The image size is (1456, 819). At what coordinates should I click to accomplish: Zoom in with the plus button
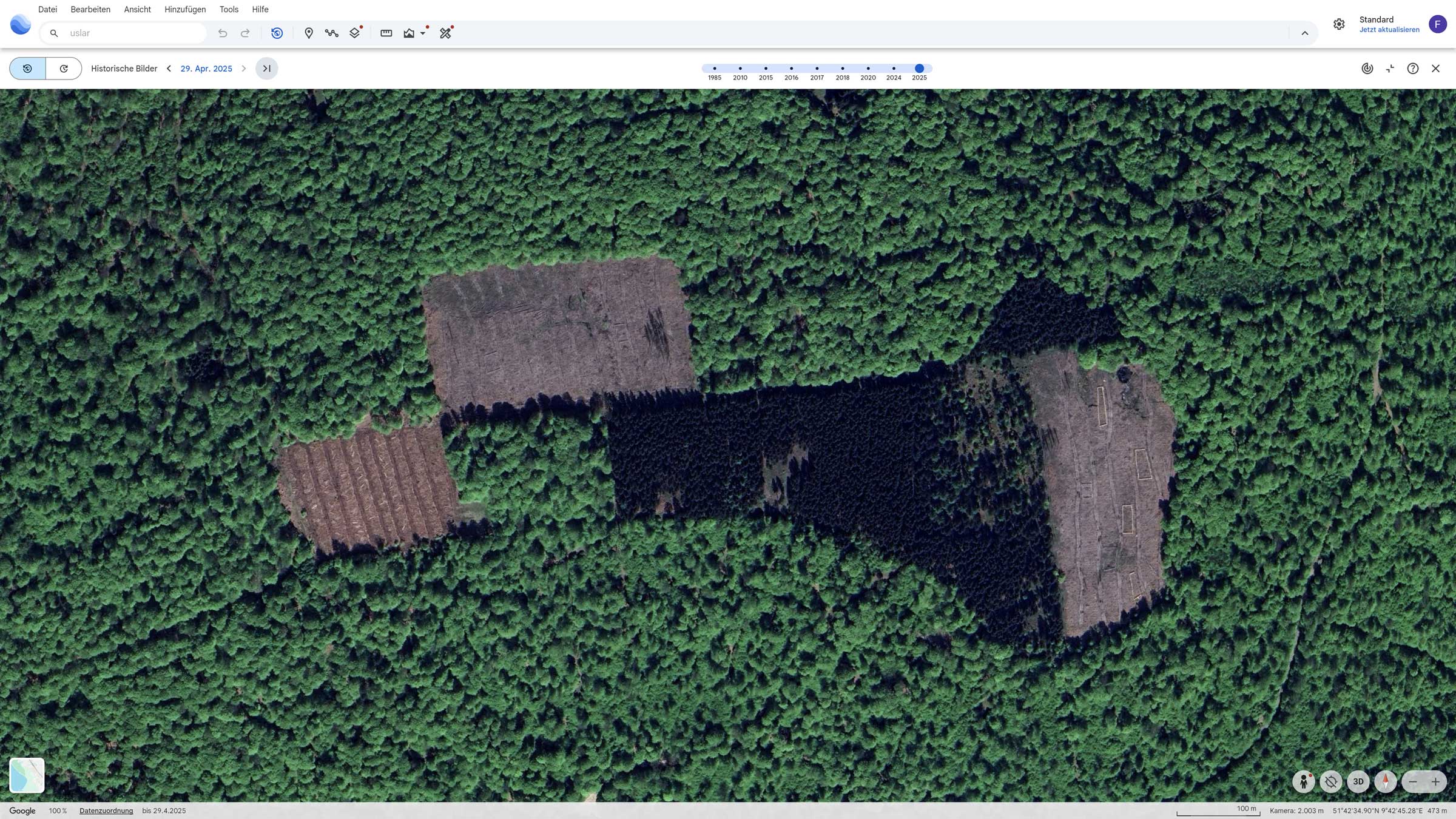pyautogui.click(x=1435, y=782)
